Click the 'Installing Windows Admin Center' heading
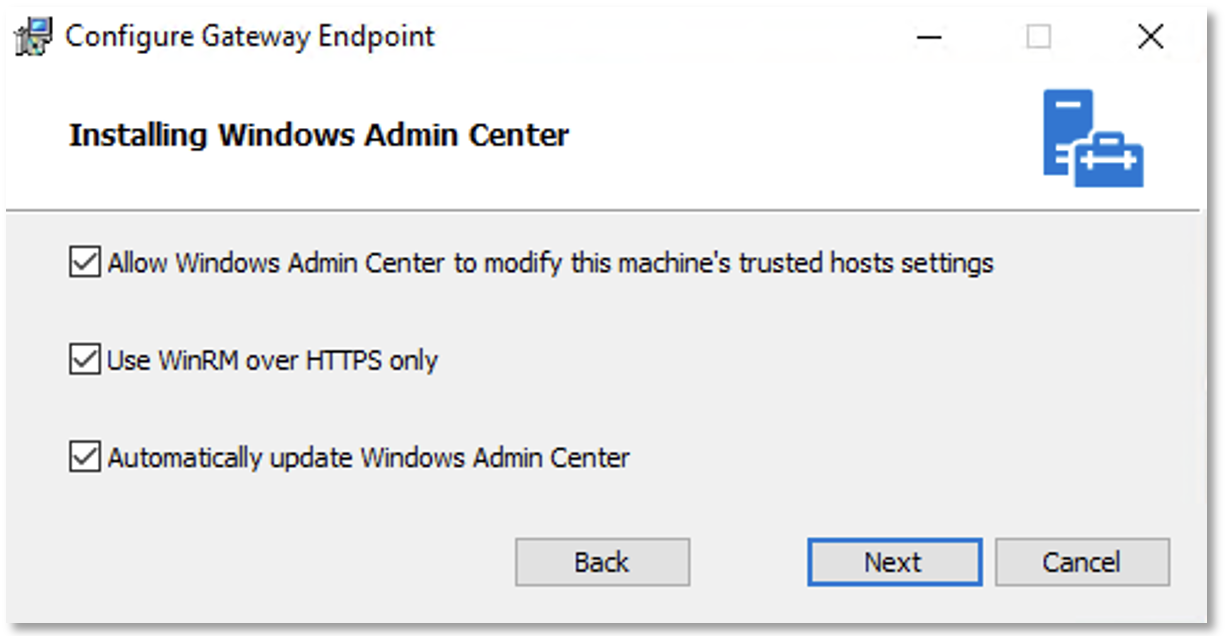 (319, 135)
